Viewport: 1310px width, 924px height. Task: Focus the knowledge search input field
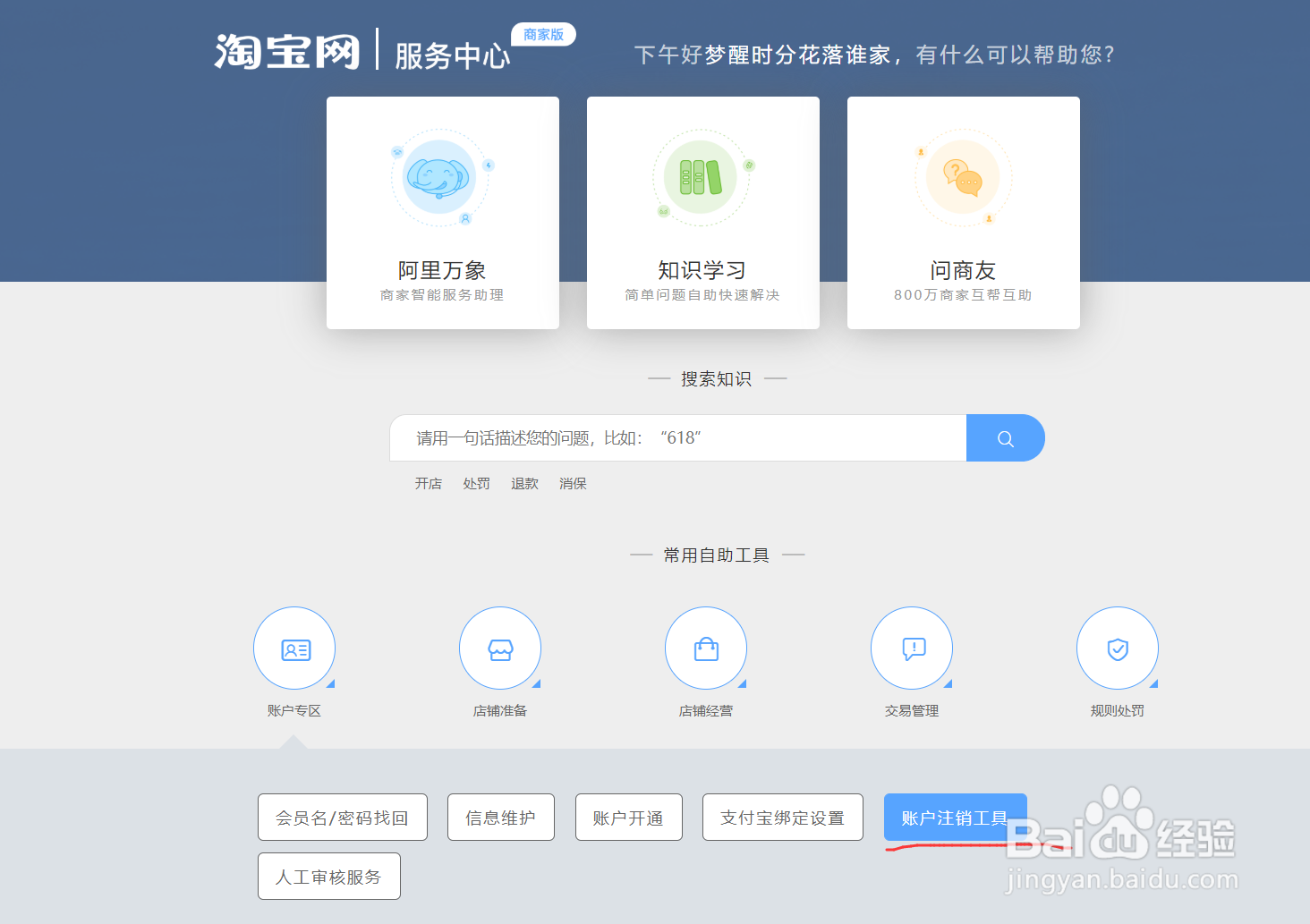(x=678, y=438)
